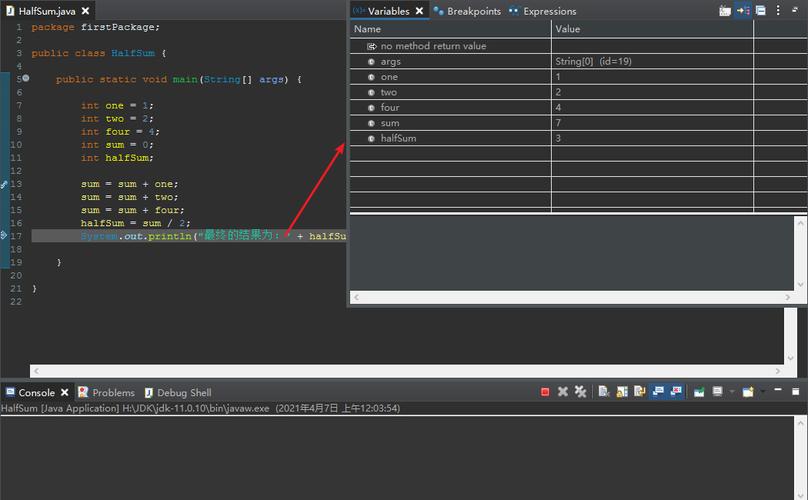The image size is (808, 500).
Task: Click HalfSum Java Application launch description text
Action: coord(200,408)
